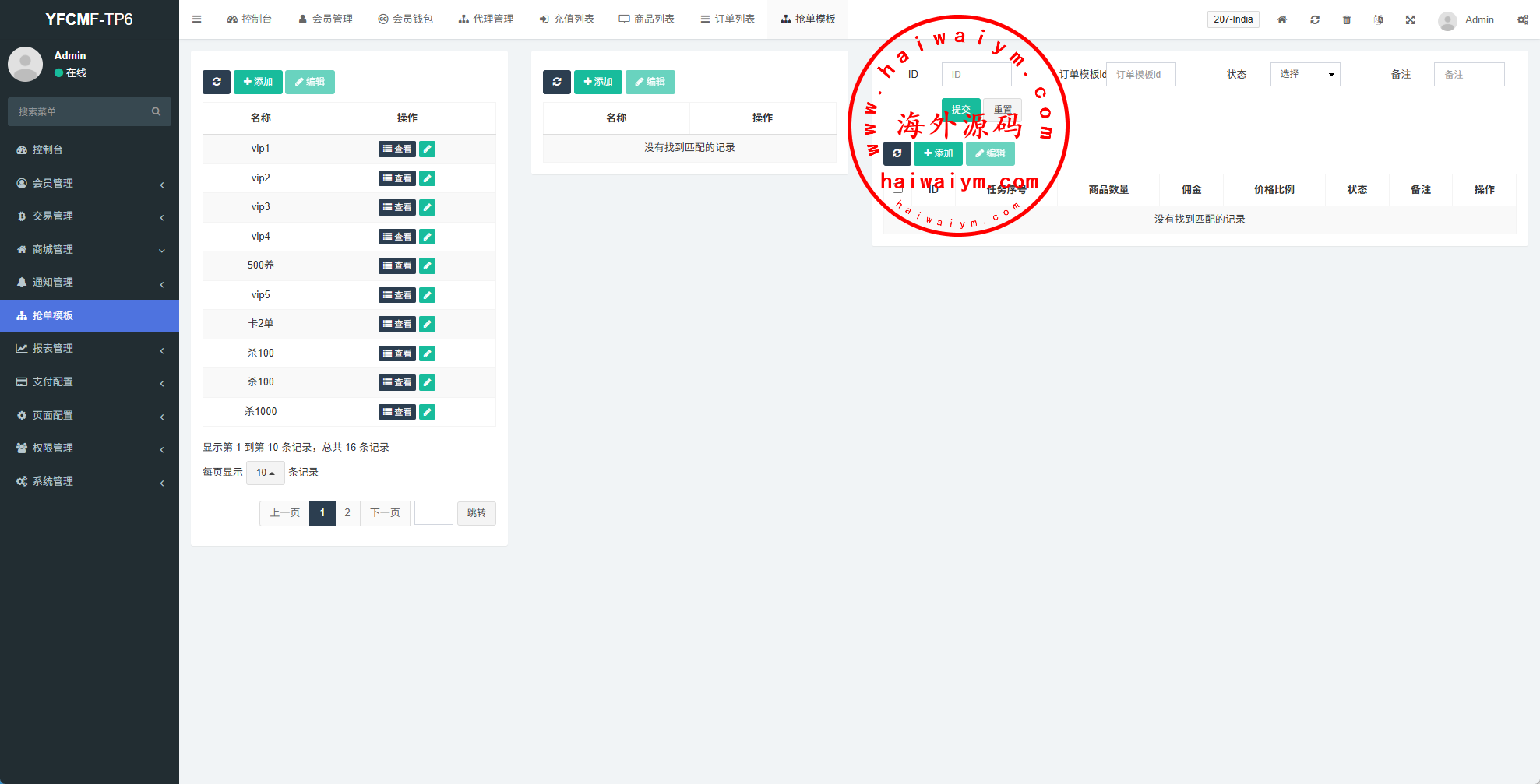The width and height of the screenshot is (1540, 784).
Task: Expand the 会员管理 sidebar menu
Action: [89, 183]
